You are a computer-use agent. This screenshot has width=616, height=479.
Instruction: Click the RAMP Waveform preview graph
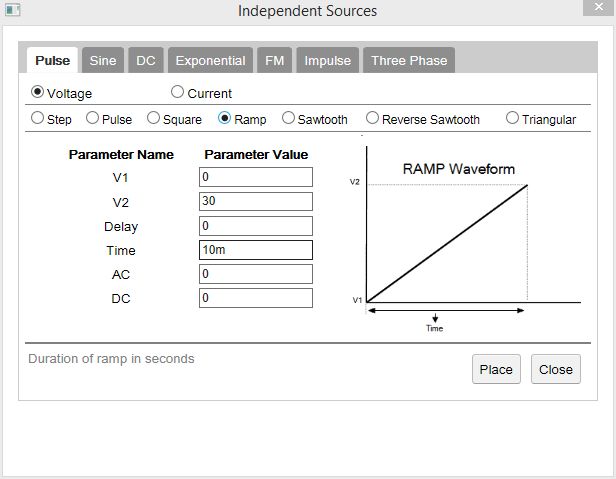click(x=464, y=240)
